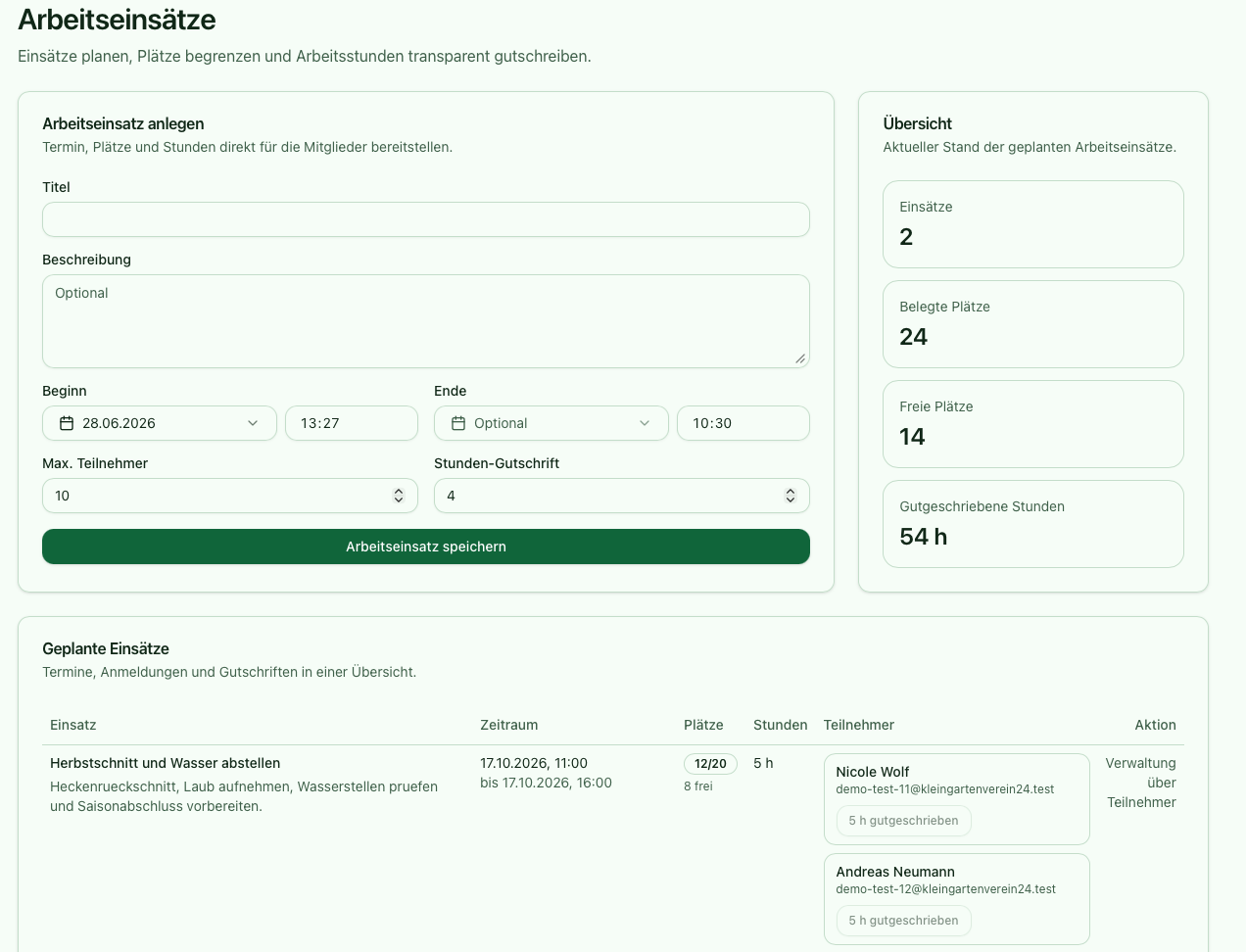Click email demo-test-11@kleingartenverein24.test
Image resolution: width=1246 pixels, height=952 pixels.
coord(945,789)
